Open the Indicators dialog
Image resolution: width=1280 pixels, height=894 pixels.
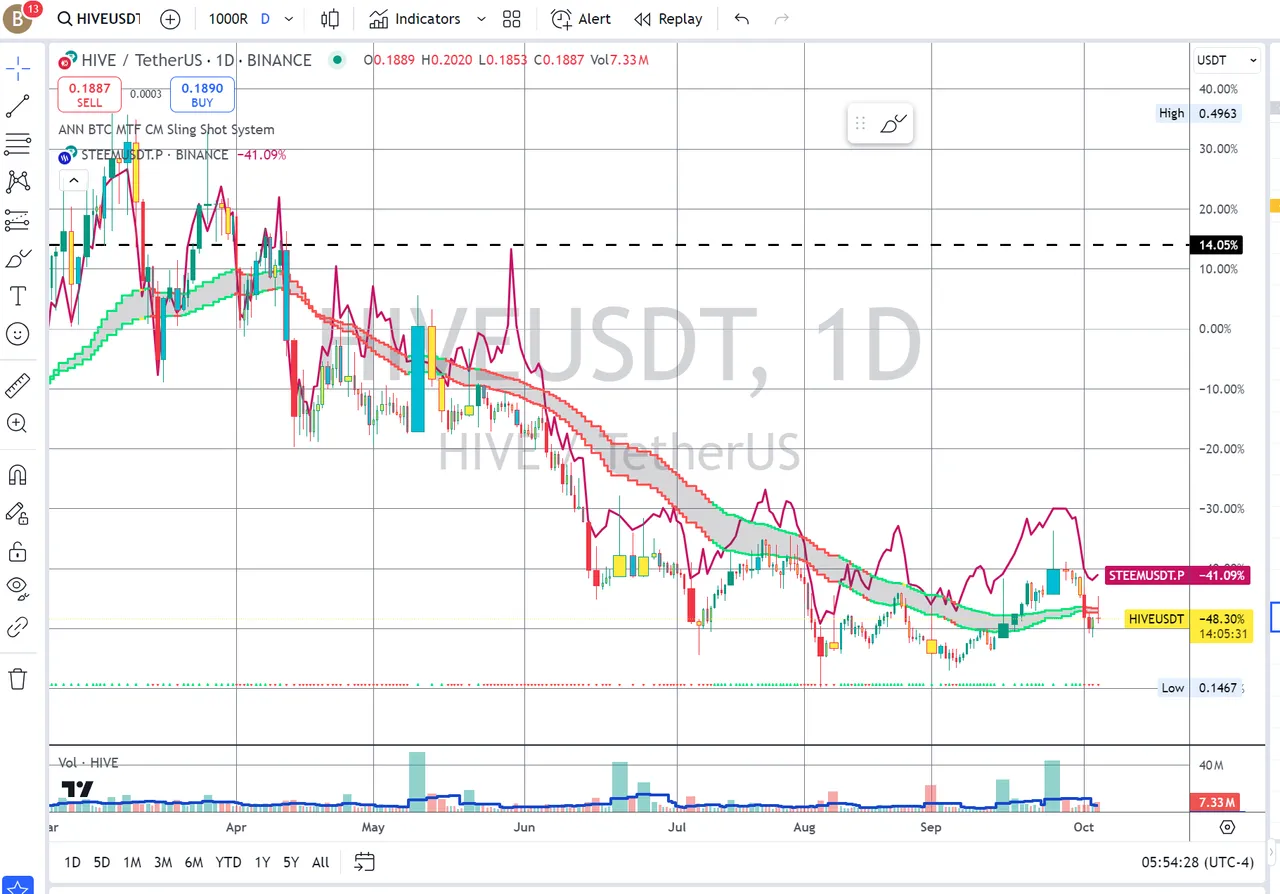pos(414,19)
